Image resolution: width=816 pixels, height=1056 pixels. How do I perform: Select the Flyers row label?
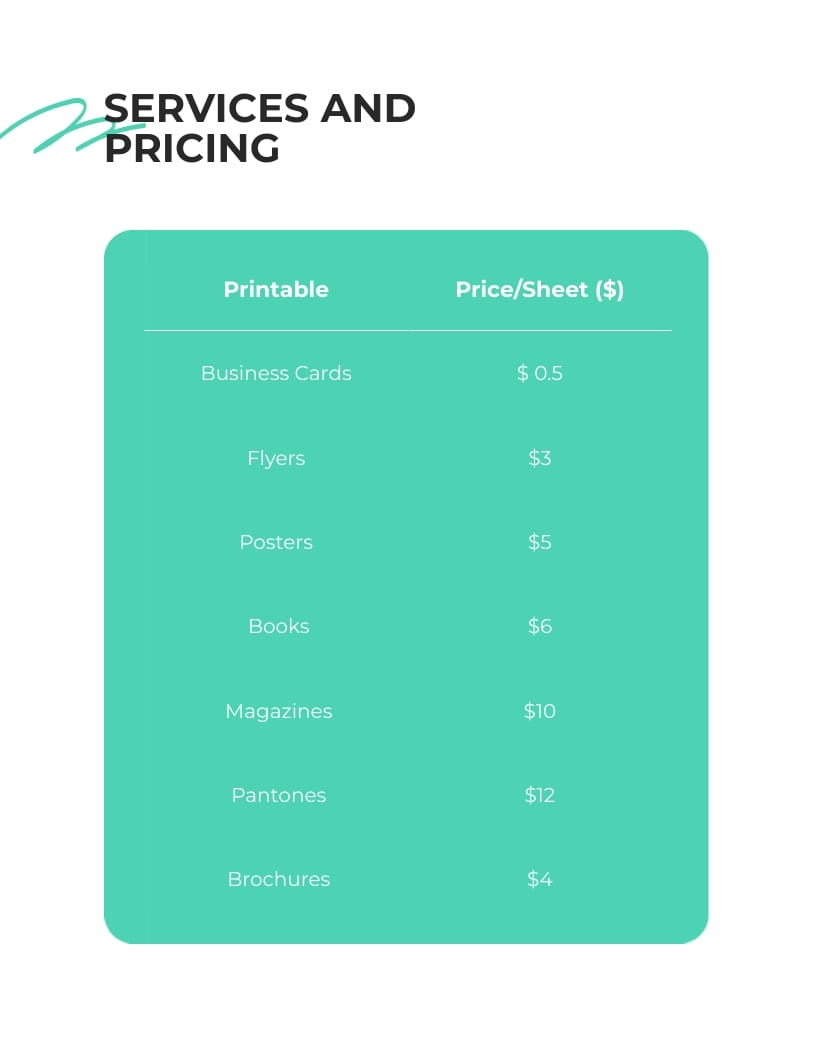(x=276, y=458)
